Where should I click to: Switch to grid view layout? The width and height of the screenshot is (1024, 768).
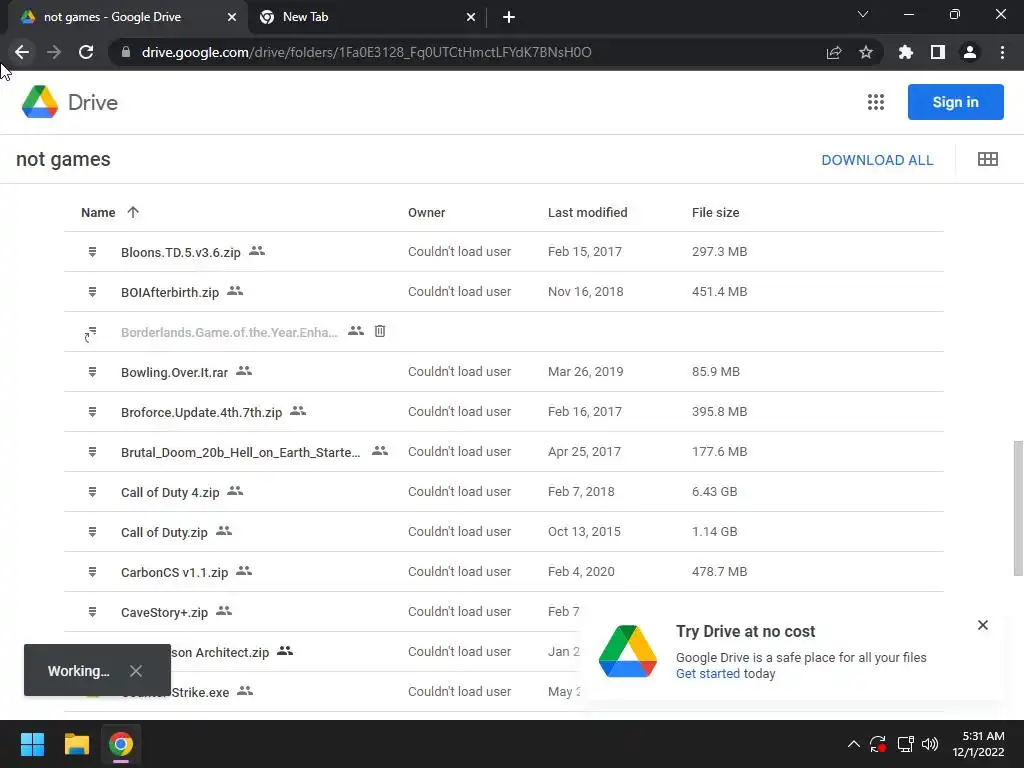(x=988, y=159)
